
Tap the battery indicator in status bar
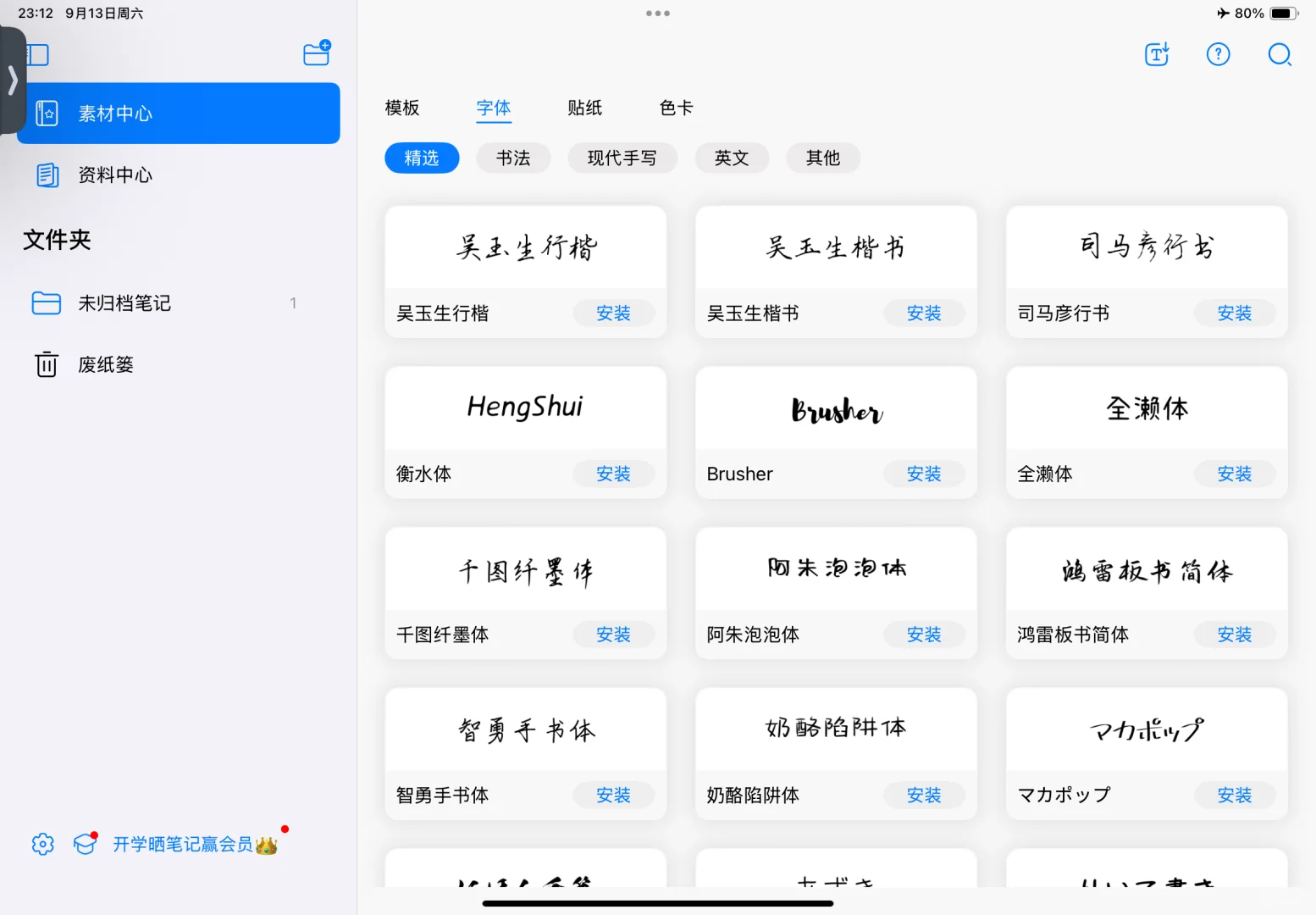coord(1284,14)
